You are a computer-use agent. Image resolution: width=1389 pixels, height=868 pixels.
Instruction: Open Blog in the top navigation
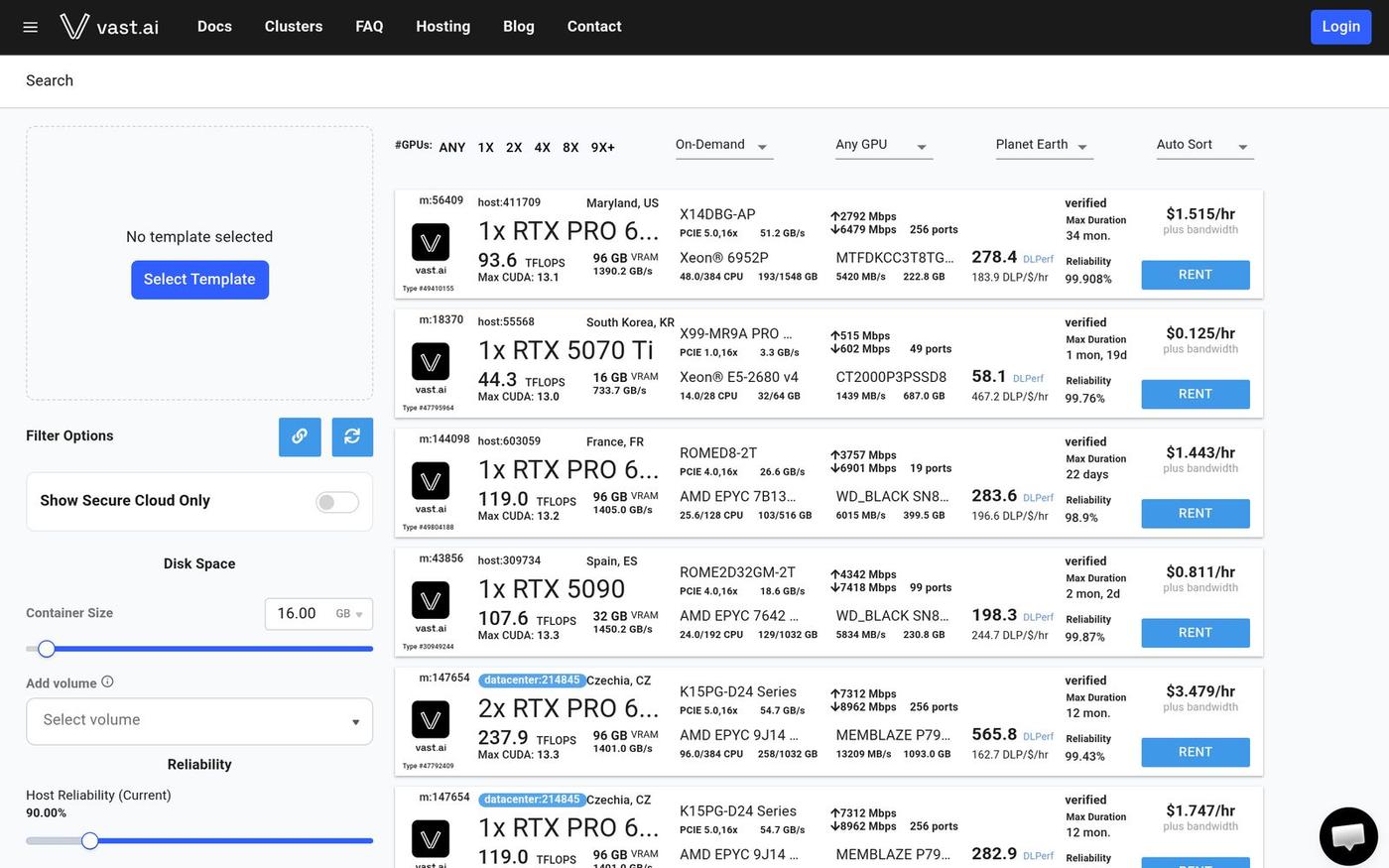point(519,27)
